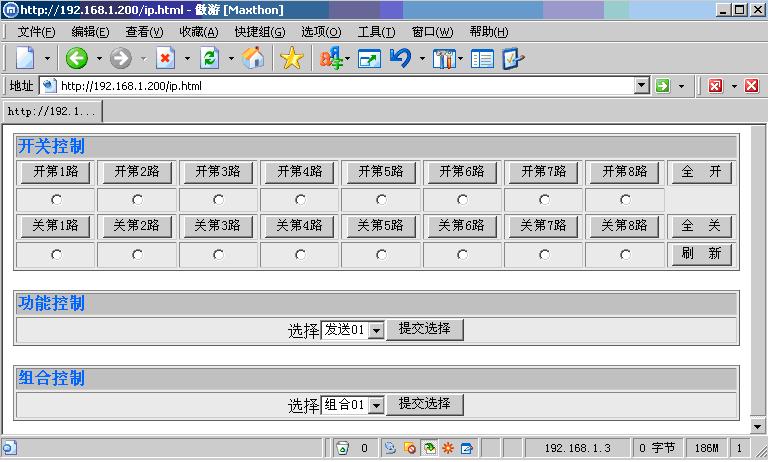Open the 工具(T) menu
The width and height of the screenshot is (768, 462).
[376, 32]
